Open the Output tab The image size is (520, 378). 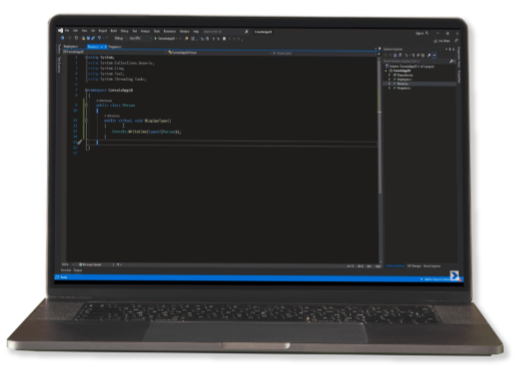[x=78, y=270]
